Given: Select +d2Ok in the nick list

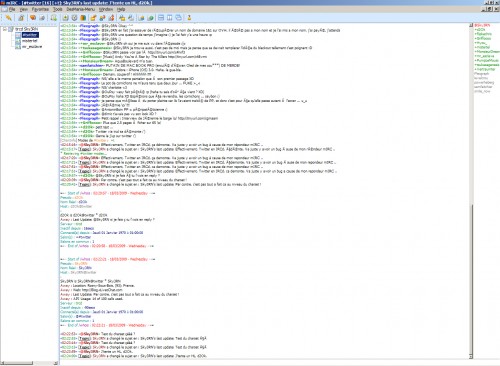Looking at the screenshot, I should pos(480,30).
